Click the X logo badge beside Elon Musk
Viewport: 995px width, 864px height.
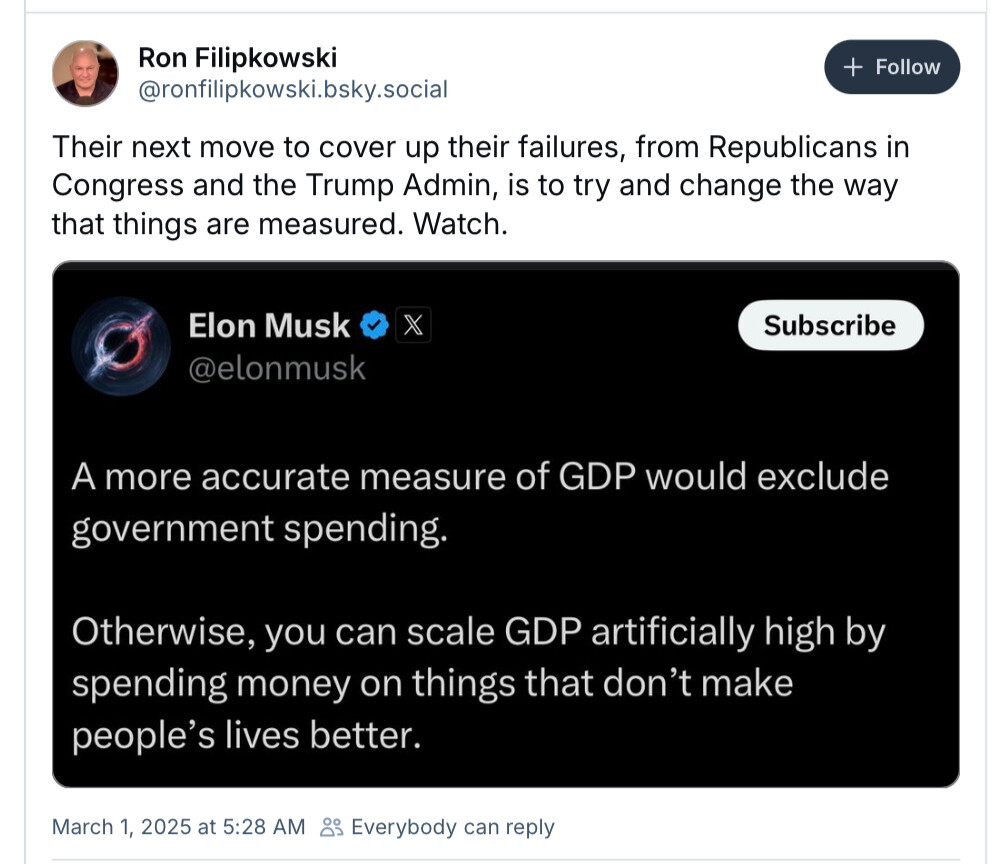click(x=413, y=325)
